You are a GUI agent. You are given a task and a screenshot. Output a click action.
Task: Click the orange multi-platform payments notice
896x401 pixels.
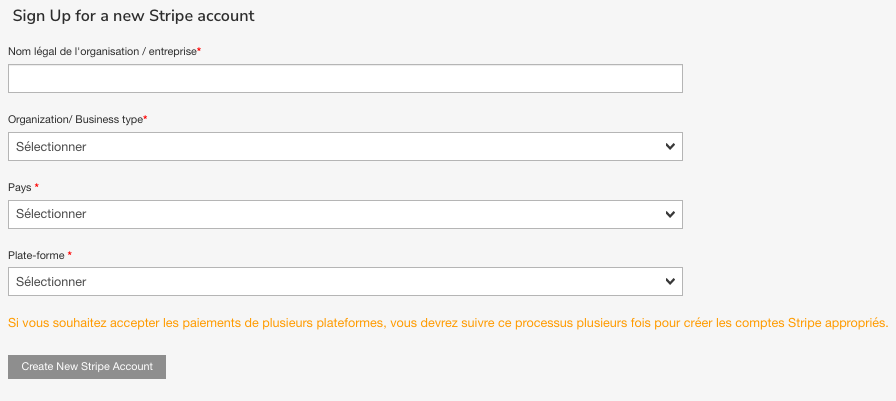[x=447, y=323]
